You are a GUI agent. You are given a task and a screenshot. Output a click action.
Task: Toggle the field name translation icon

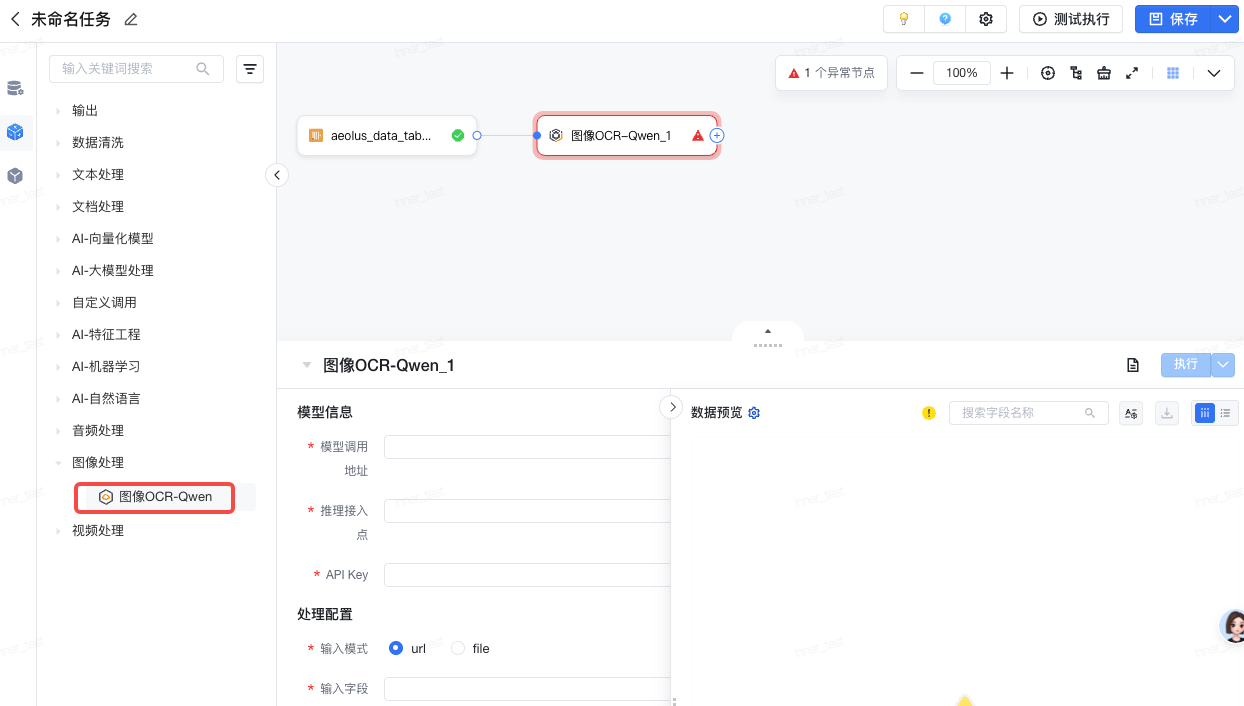tap(1131, 413)
